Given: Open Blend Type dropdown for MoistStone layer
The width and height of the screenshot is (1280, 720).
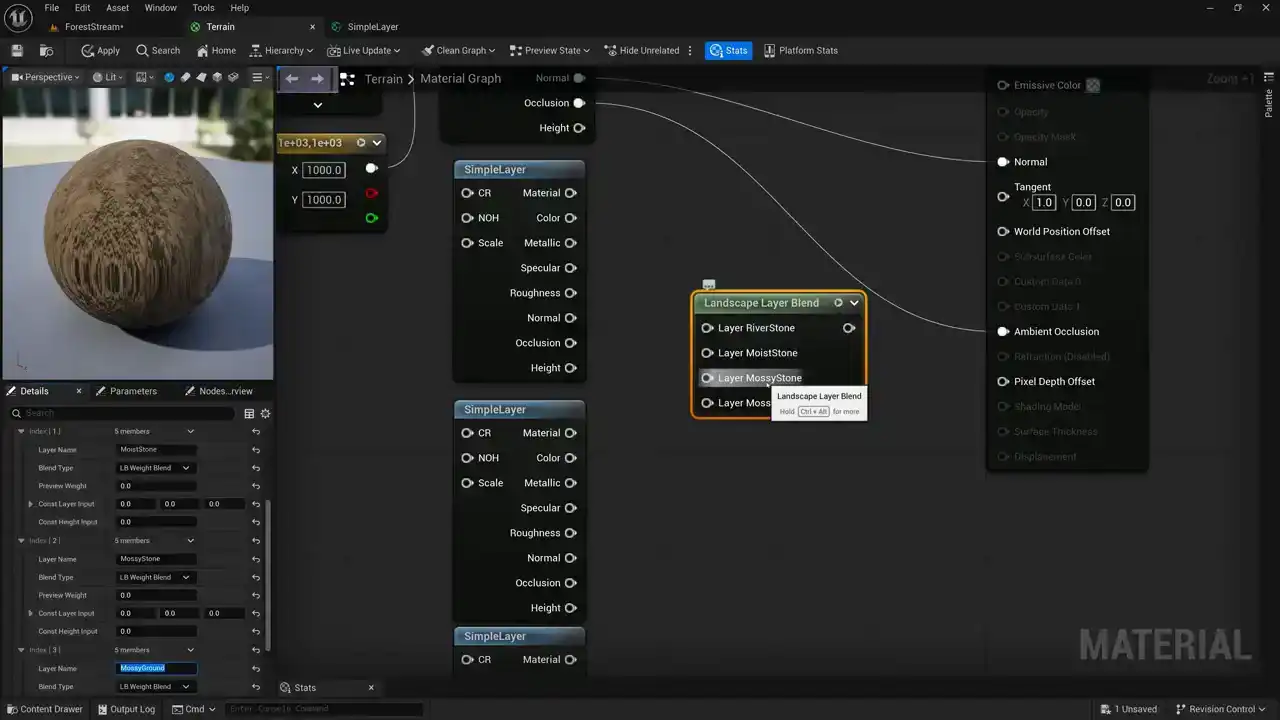Looking at the screenshot, I should (x=155, y=468).
